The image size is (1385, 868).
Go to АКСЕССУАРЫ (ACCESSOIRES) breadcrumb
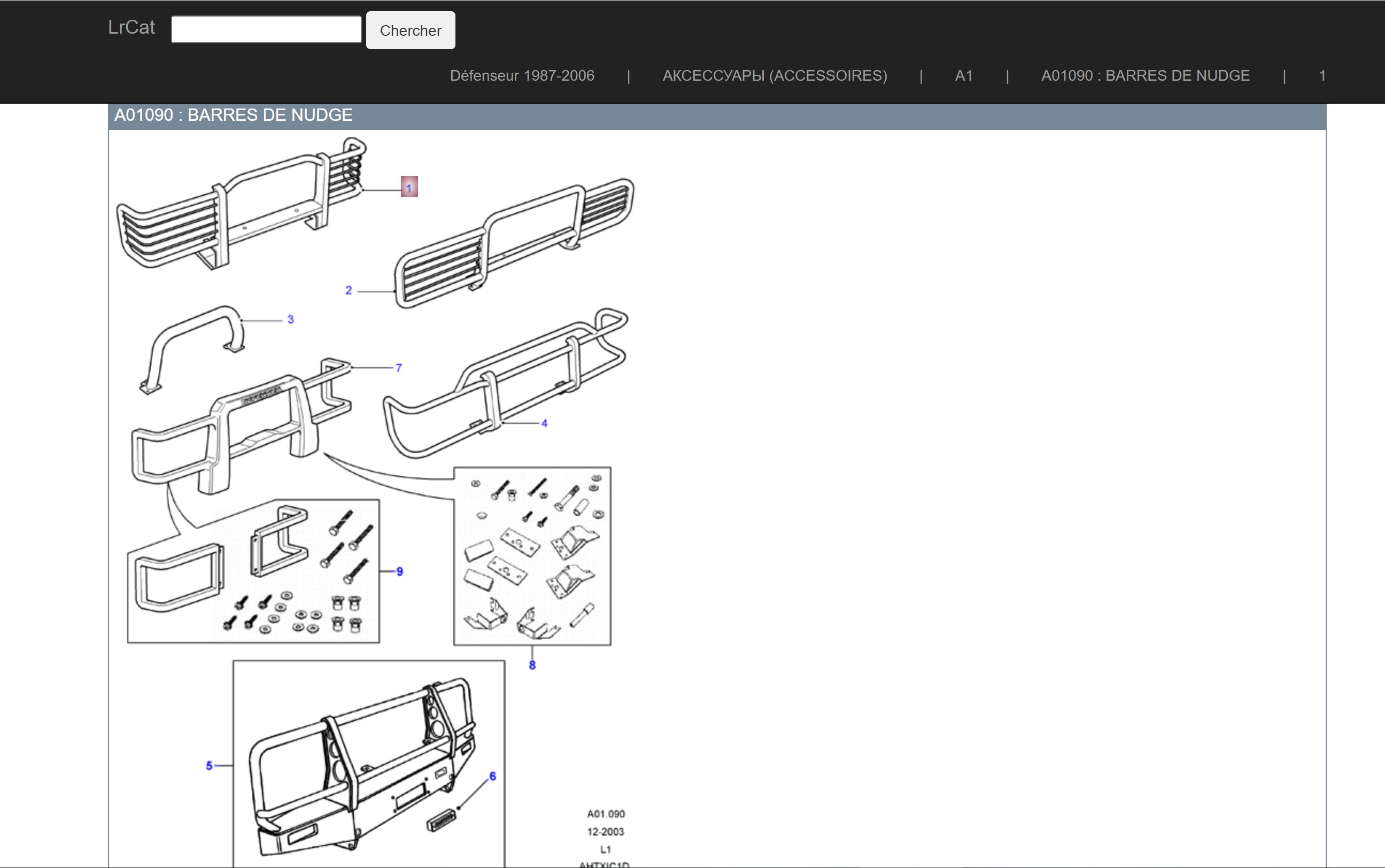point(775,76)
